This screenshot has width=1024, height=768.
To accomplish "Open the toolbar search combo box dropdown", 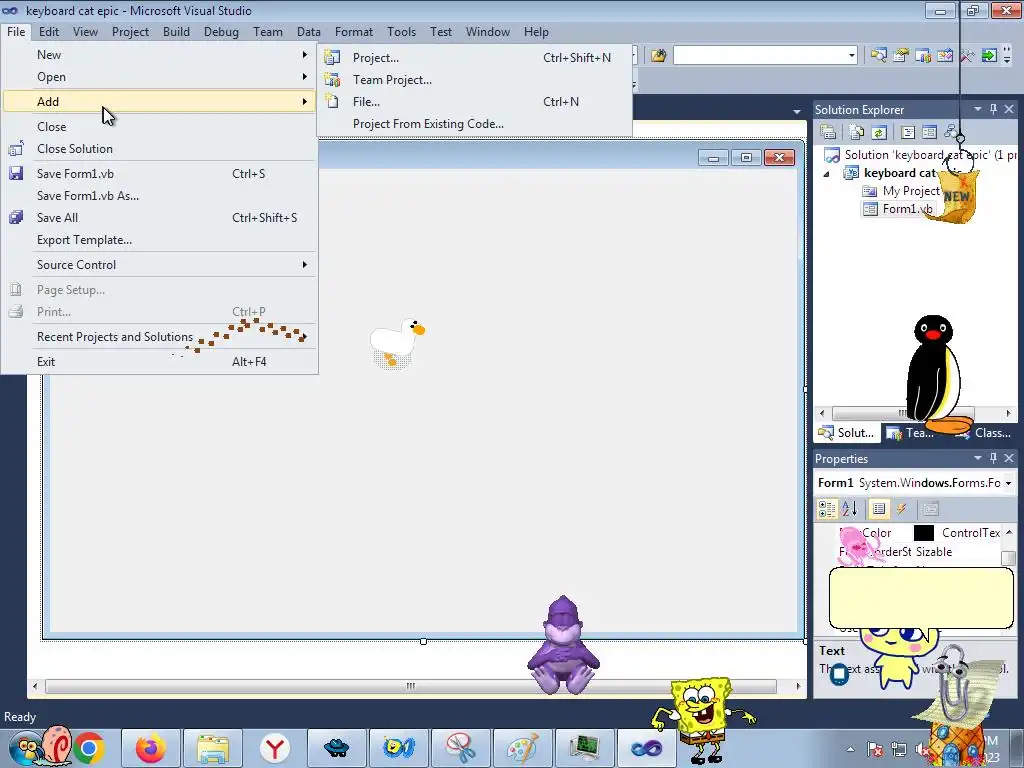I will [x=851, y=56].
